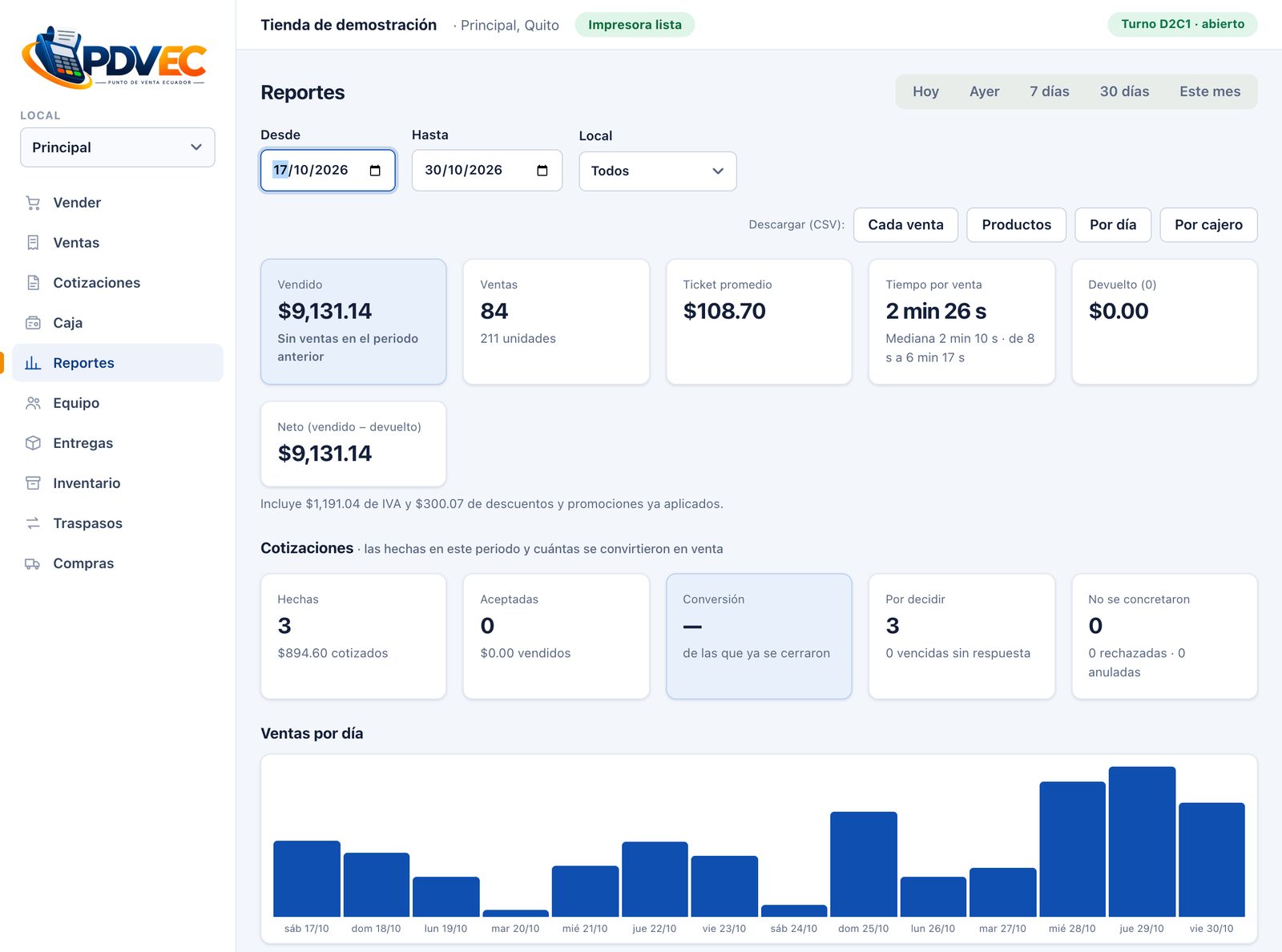
Task: Select the Ticket promedio card
Action: pos(759,321)
